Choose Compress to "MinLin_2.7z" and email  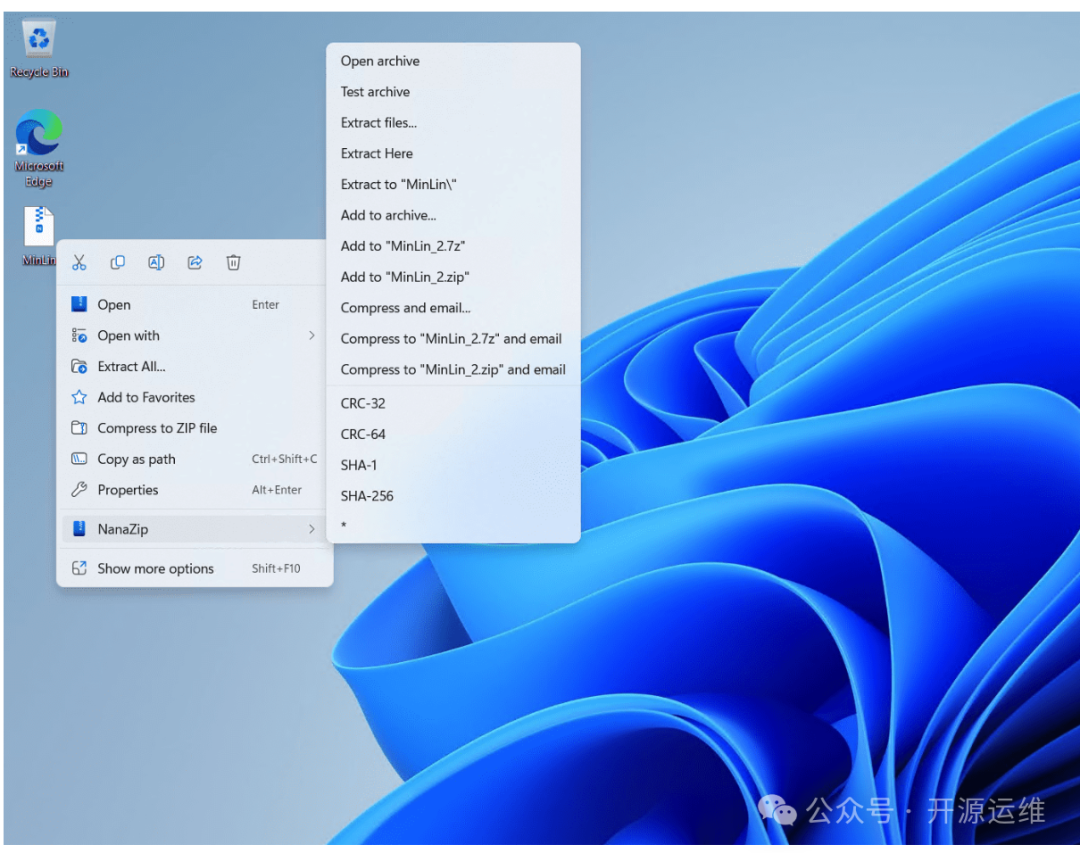pos(453,339)
